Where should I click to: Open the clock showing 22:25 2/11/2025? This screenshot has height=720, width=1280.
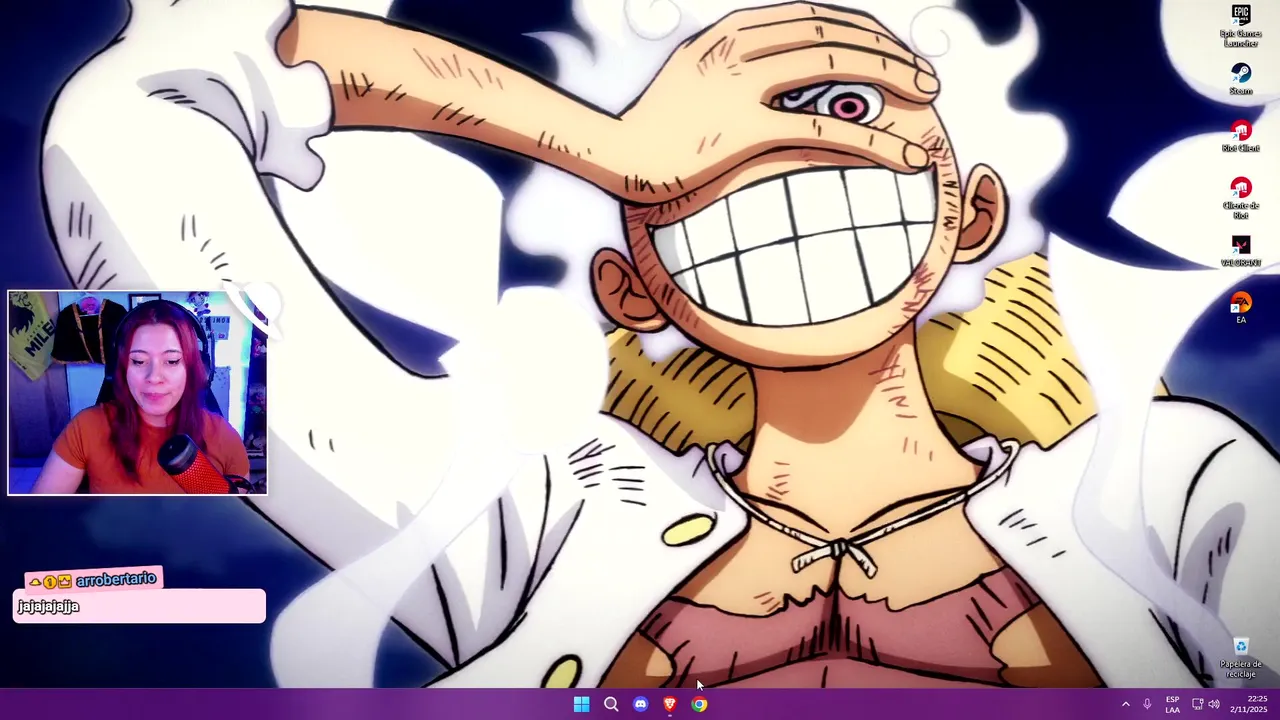tap(1248, 705)
